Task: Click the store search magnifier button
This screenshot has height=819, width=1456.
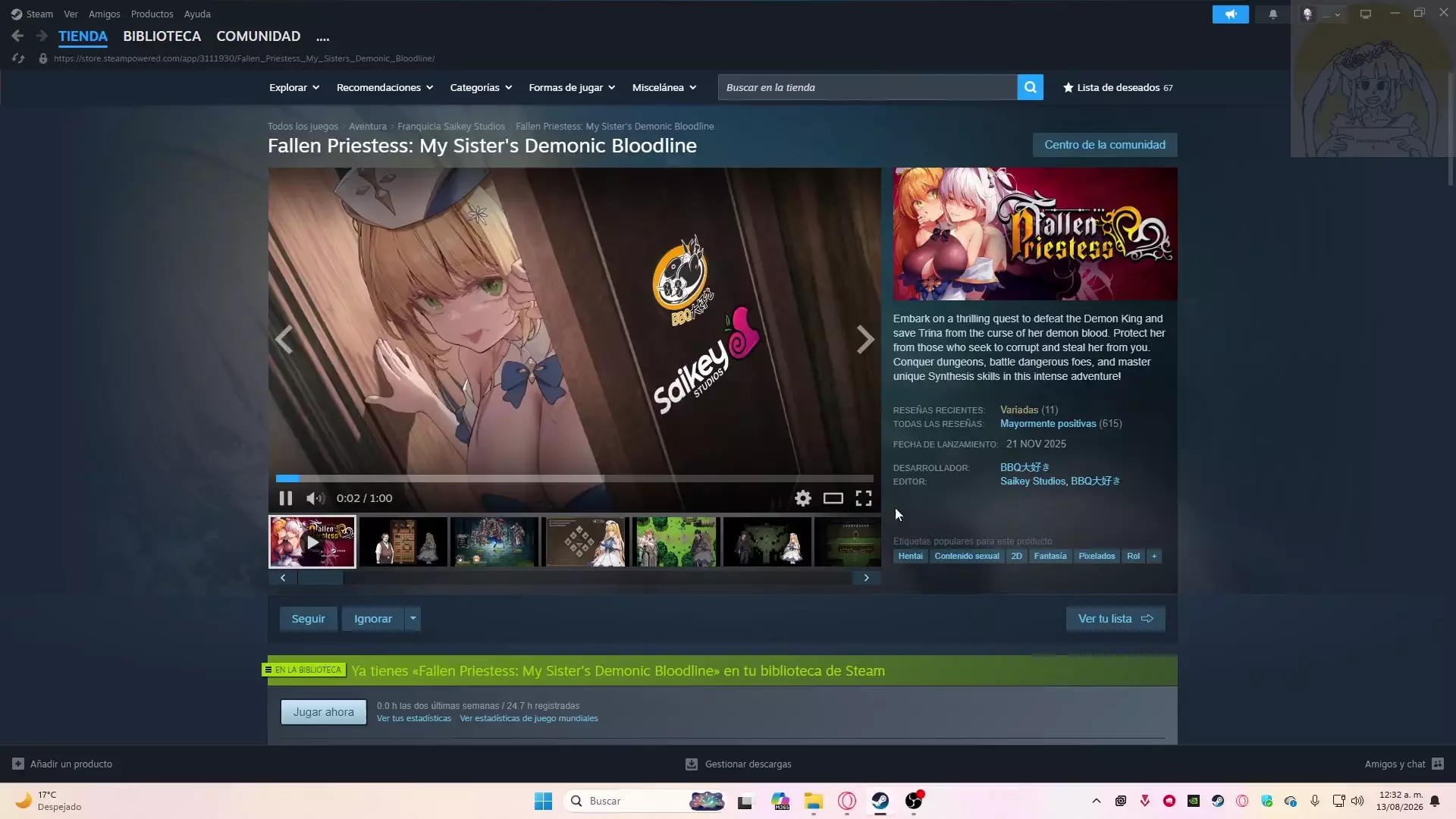Action: click(1030, 87)
